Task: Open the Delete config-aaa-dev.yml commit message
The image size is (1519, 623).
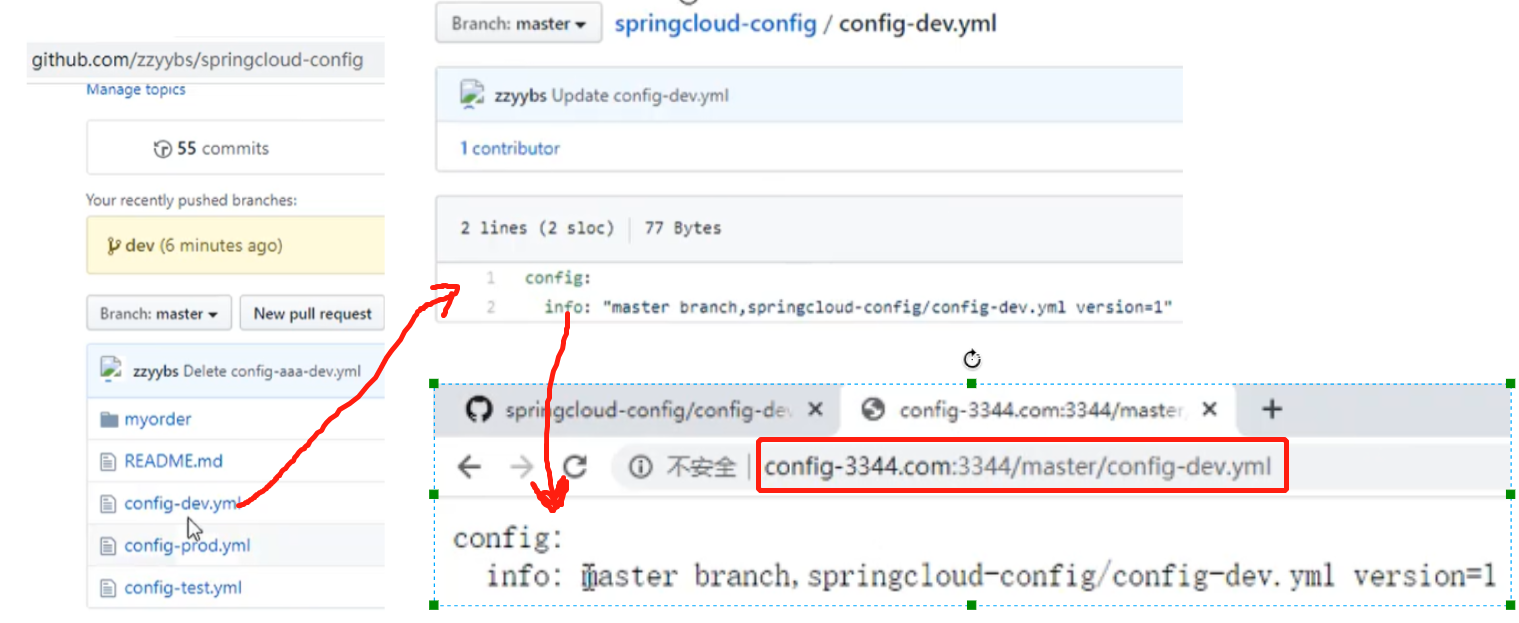Action: point(272,371)
